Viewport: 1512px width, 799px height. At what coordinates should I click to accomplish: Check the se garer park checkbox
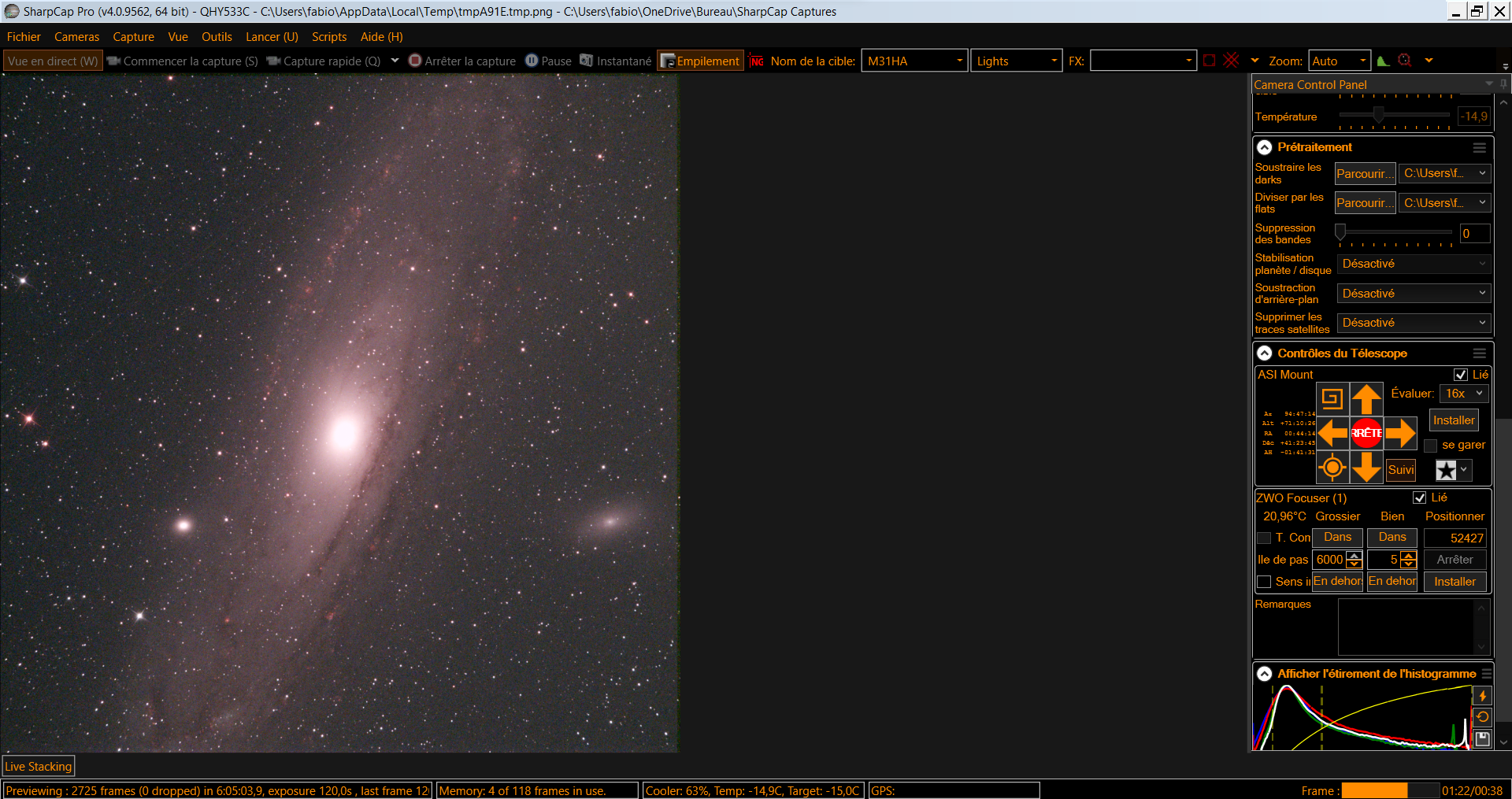(1431, 446)
